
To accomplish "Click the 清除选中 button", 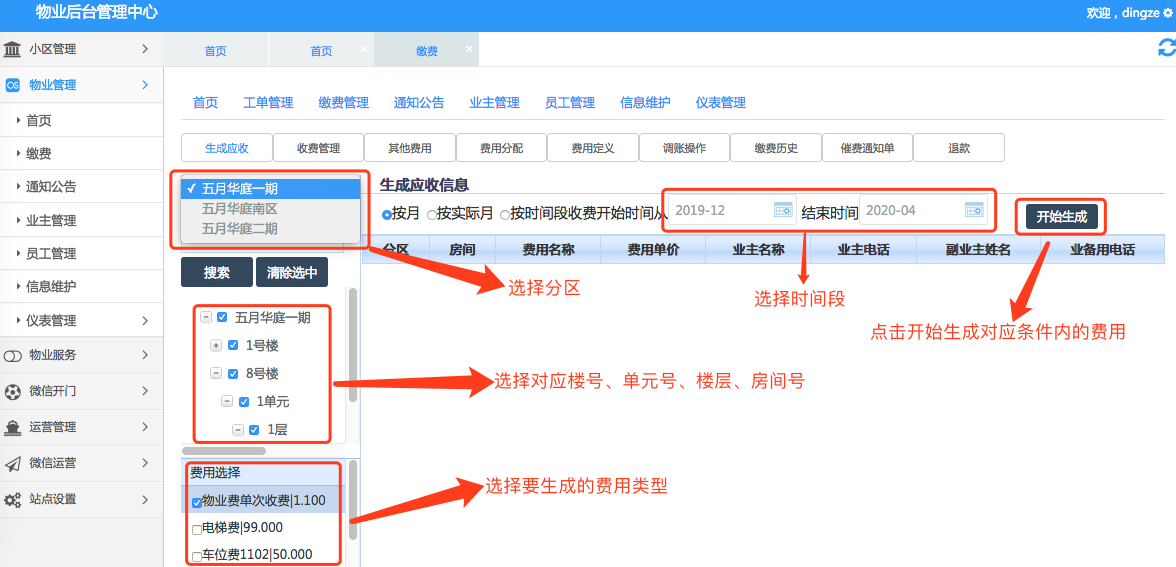I will click(x=292, y=272).
